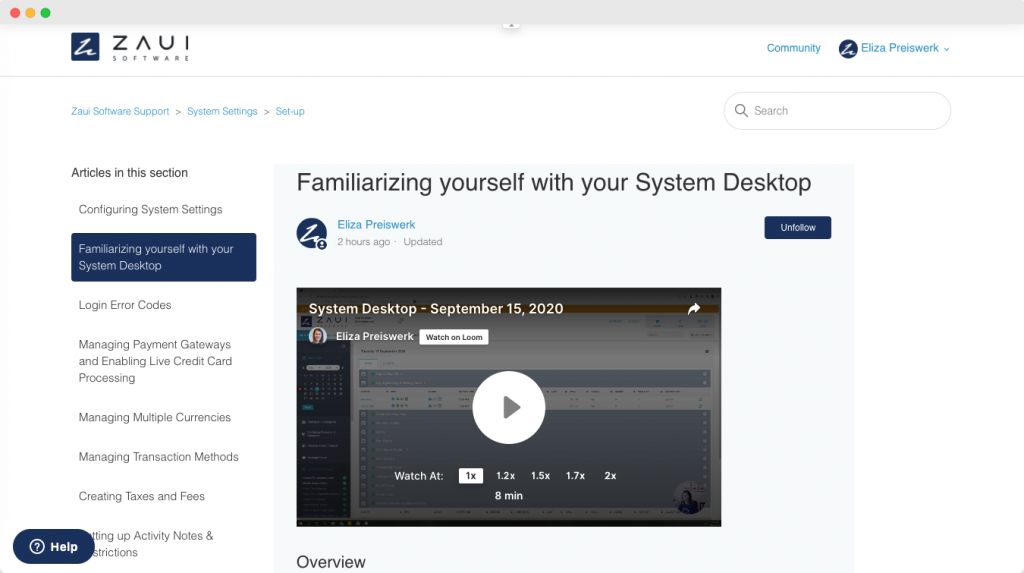Click the question mark Help icon
Screen dimensions: 1024x573
coord(37,546)
